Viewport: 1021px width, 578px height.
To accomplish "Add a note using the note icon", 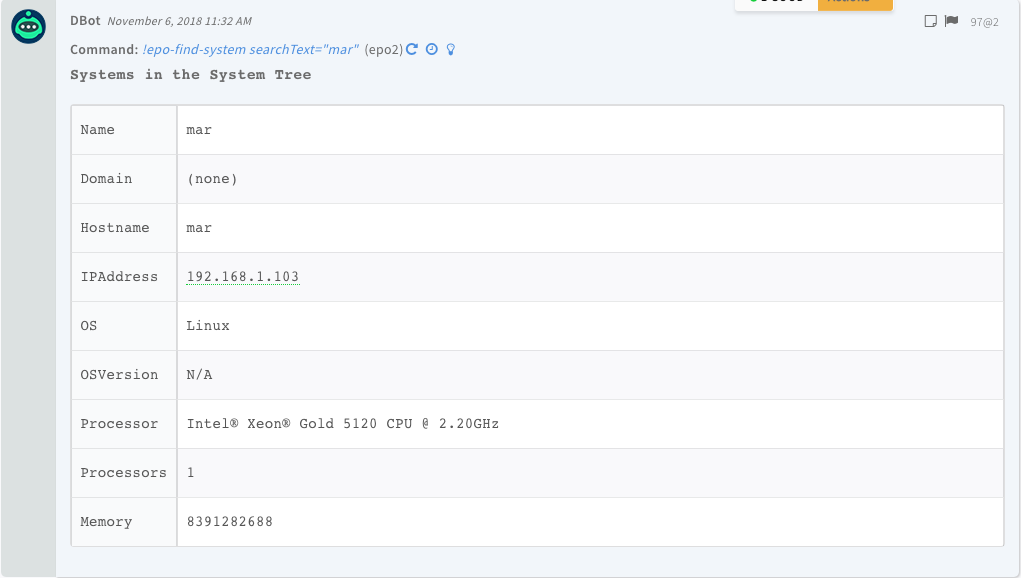I will click(x=931, y=20).
